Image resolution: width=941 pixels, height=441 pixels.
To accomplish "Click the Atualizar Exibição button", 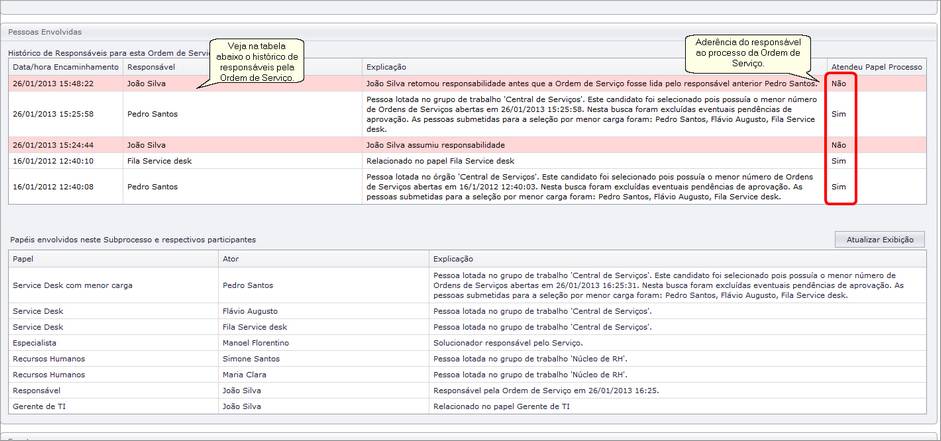I will point(879,239).
